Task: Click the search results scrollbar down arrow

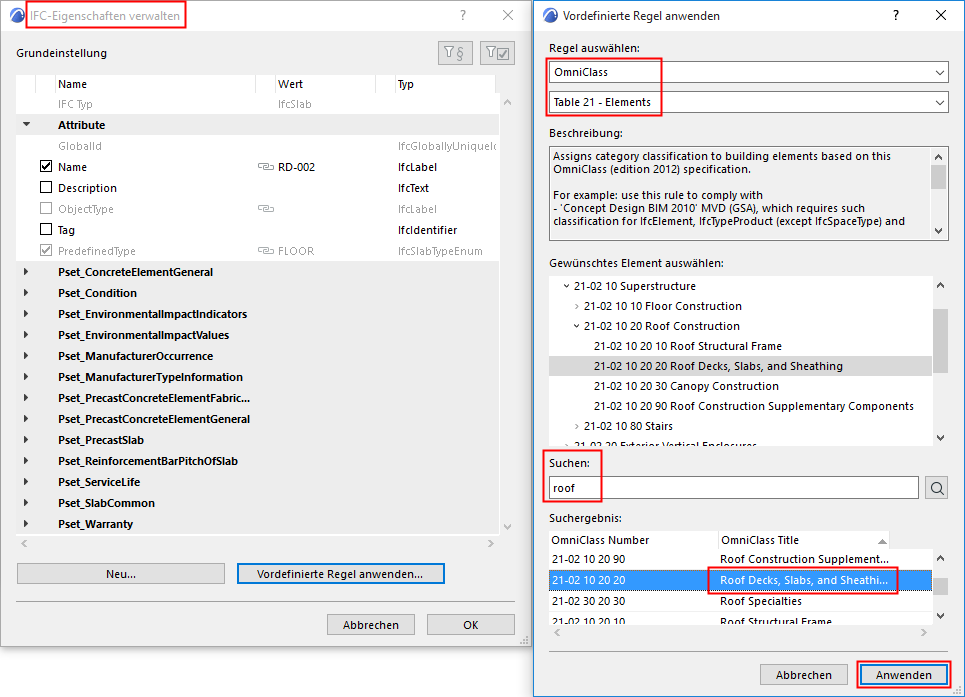Action: [x=940, y=615]
